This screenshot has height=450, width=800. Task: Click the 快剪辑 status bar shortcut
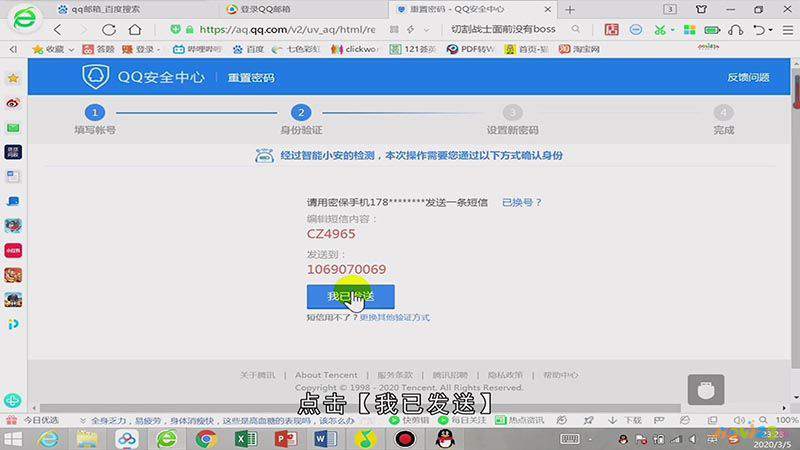tap(409, 420)
